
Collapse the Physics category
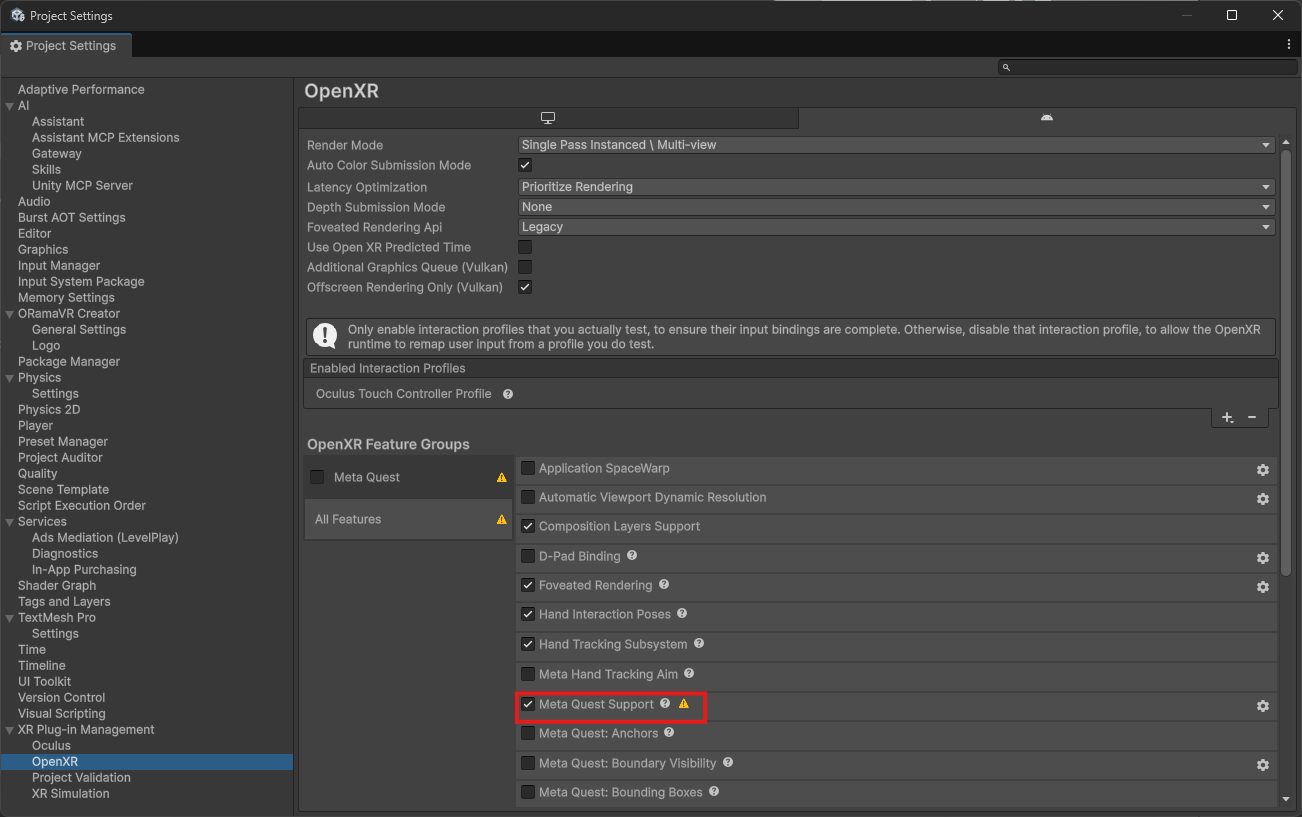(10, 378)
